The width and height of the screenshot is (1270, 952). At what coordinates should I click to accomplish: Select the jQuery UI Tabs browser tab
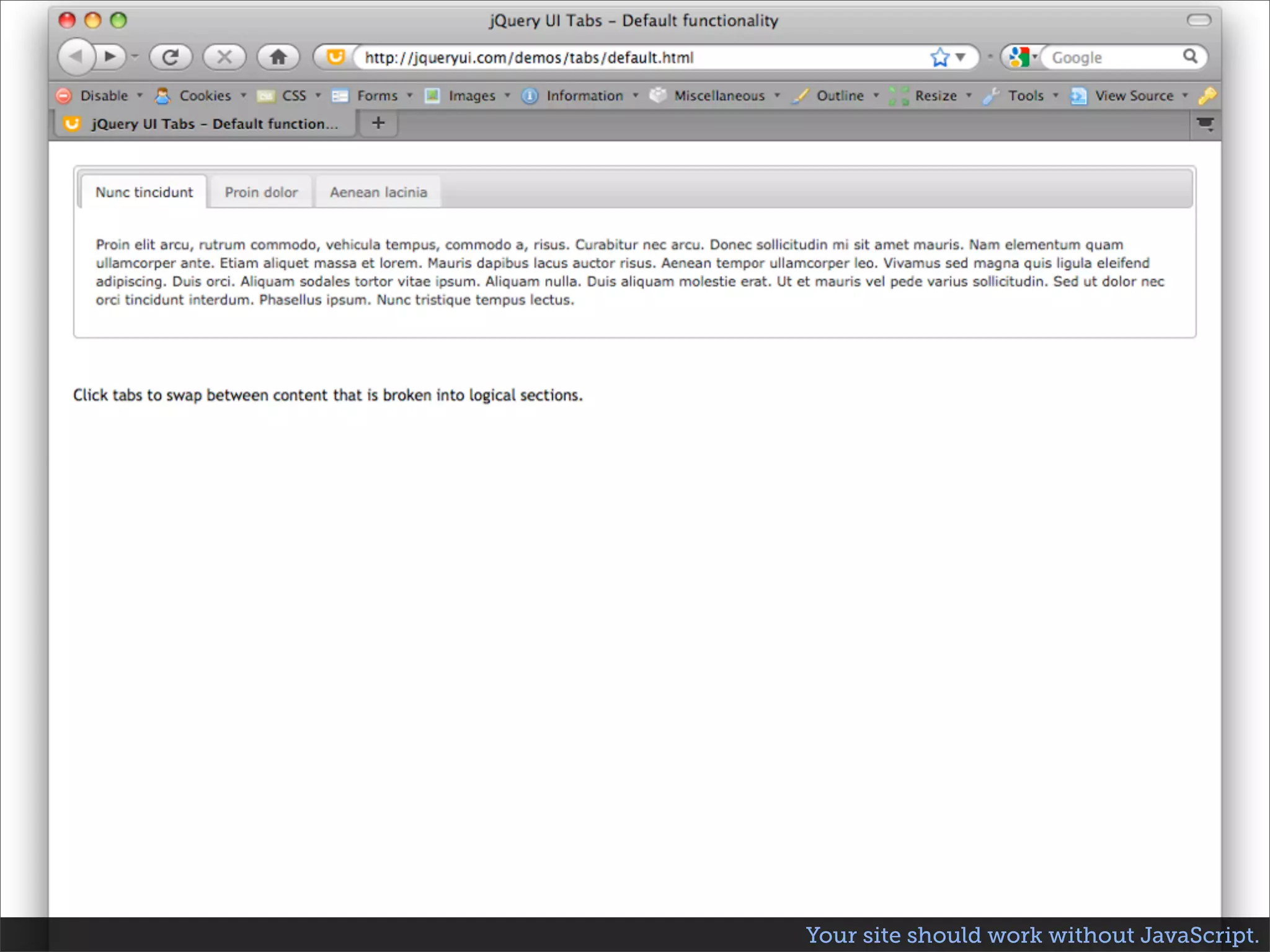pyautogui.click(x=205, y=123)
